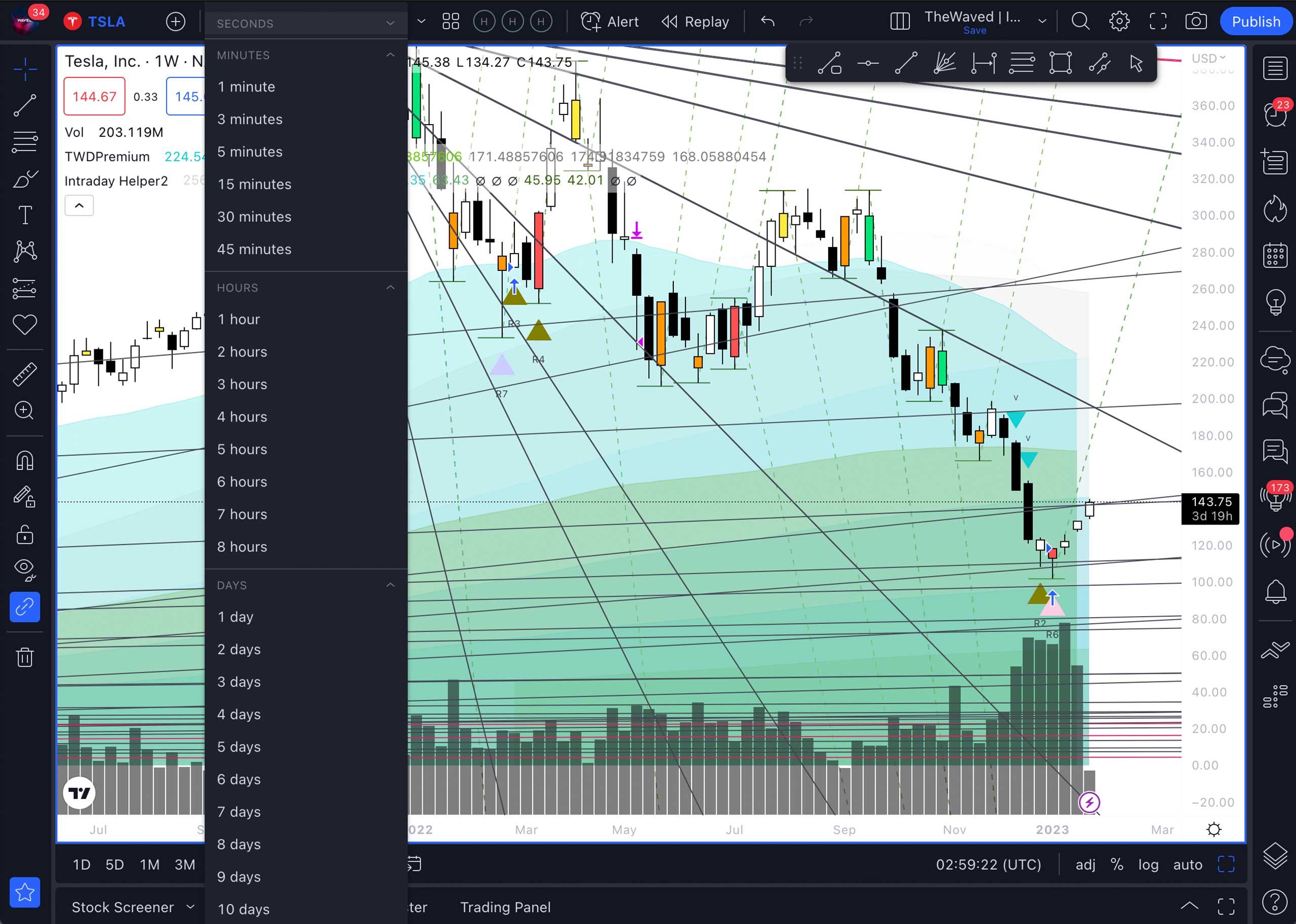Click the zoom in tool

click(25, 410)
